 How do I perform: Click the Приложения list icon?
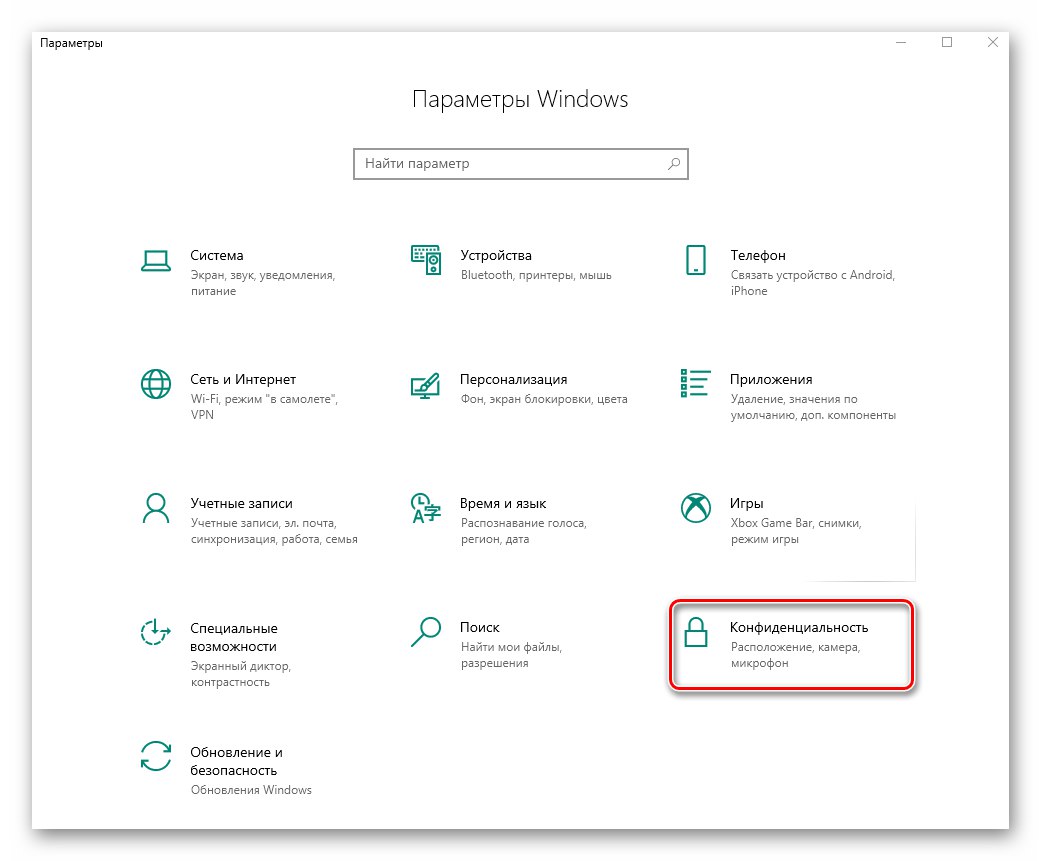tap(696, 383)
